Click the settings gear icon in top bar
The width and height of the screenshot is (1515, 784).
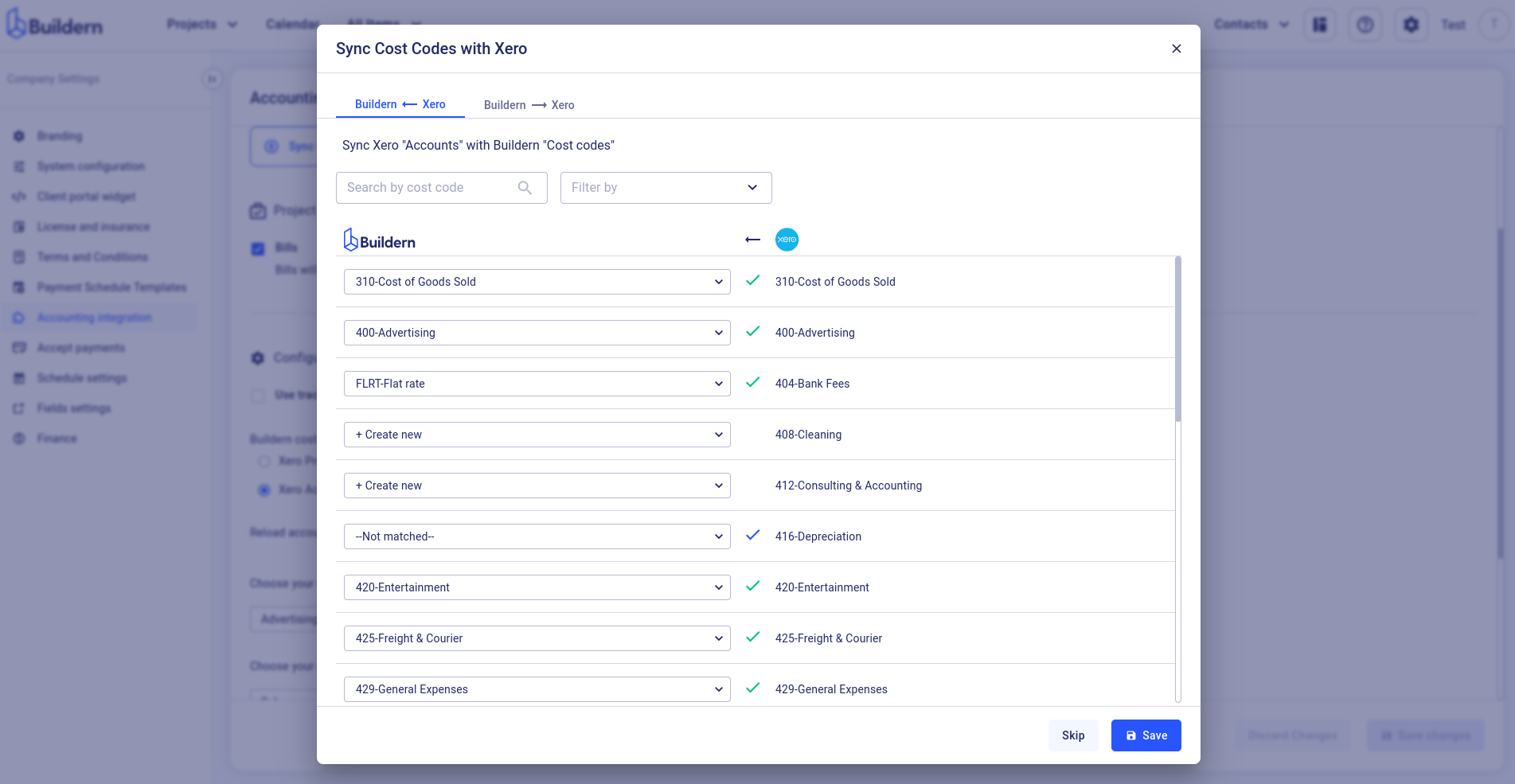[x=1411, y=25]
